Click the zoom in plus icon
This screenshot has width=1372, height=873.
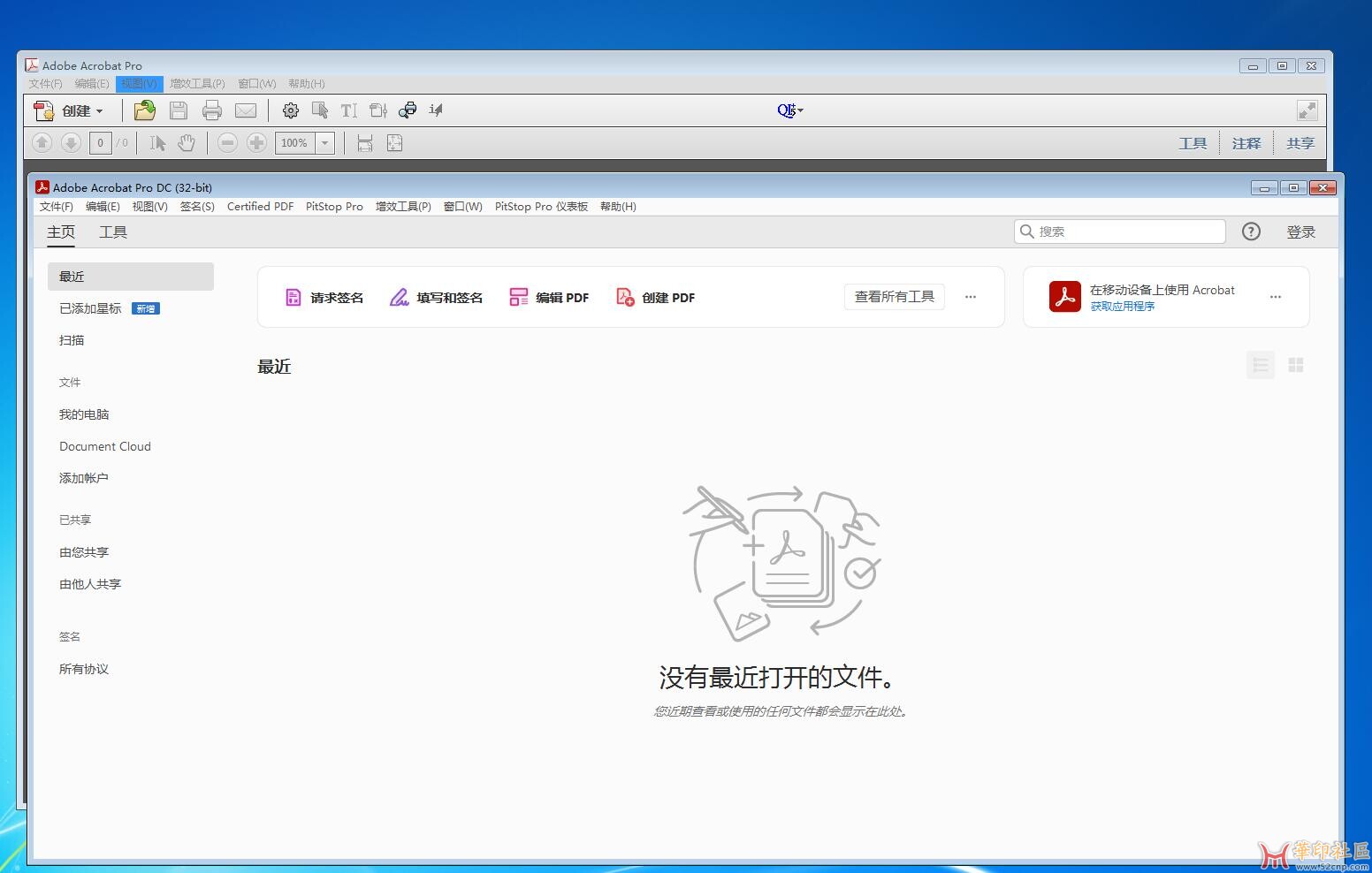tap(256, 142)
